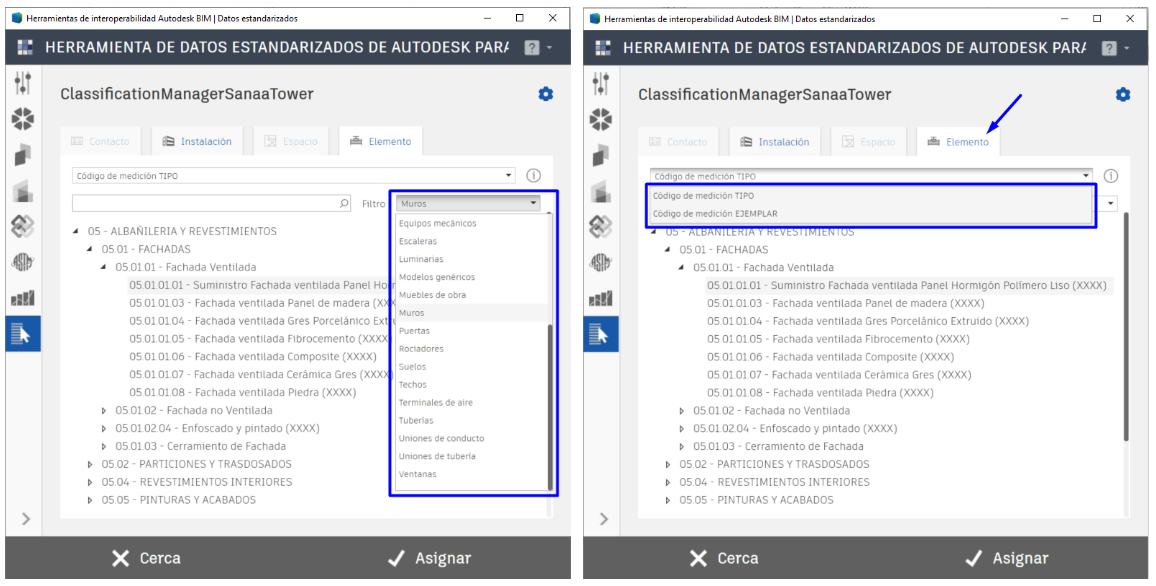Open the question mark help icon in left window header
Image resolution: width=1156 pixels, height=586 pixels.
click(532, 48)
